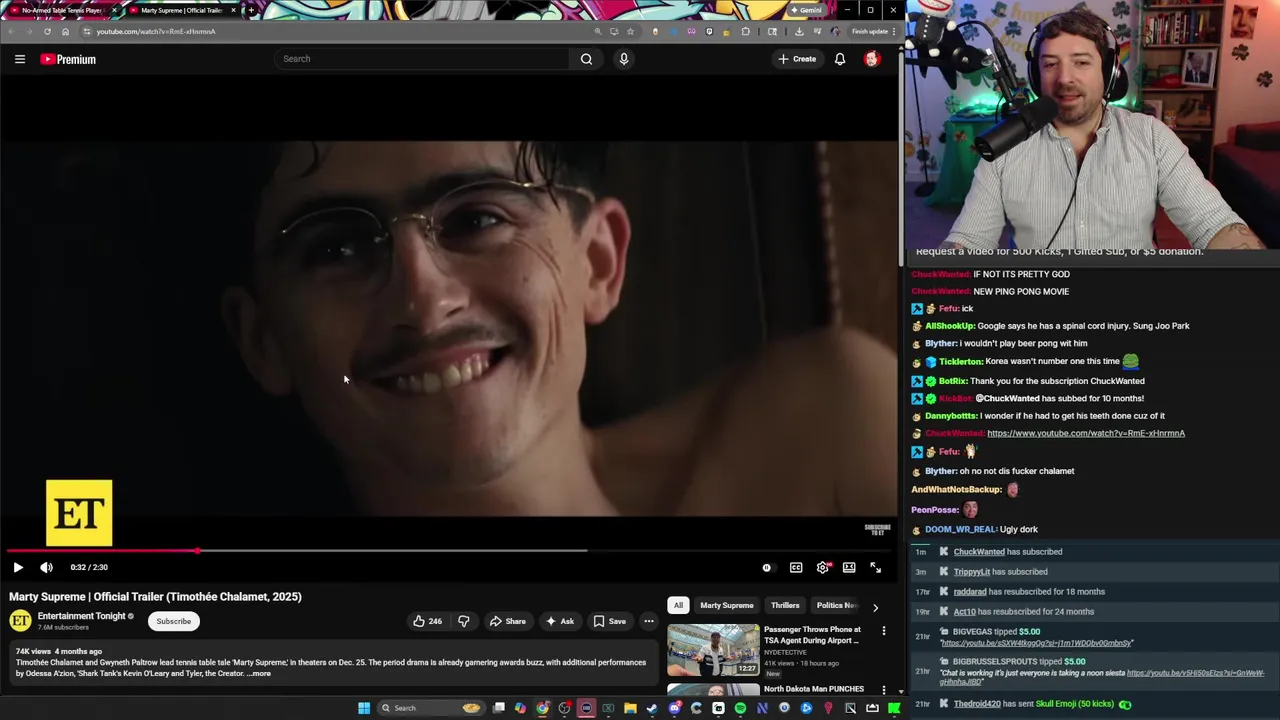Open the account avatar menu
The height and width of the screenshot is (720, 1280).
pos(872,59)
